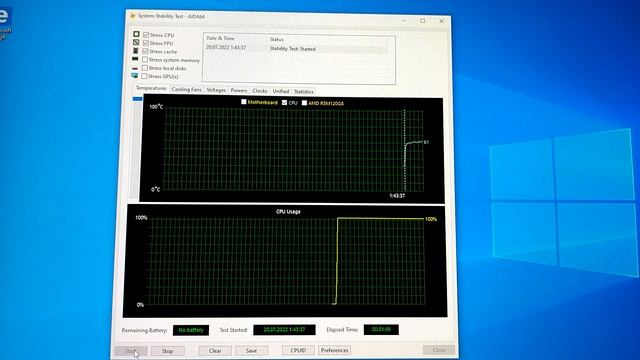Save the test results

click(251, 351)
